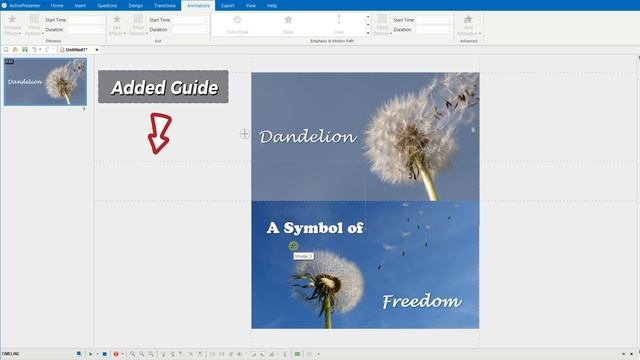This screenshot has width=640, height=360.
Task: Select the Dandelion slide thumbnail
Action: [45, 82]
